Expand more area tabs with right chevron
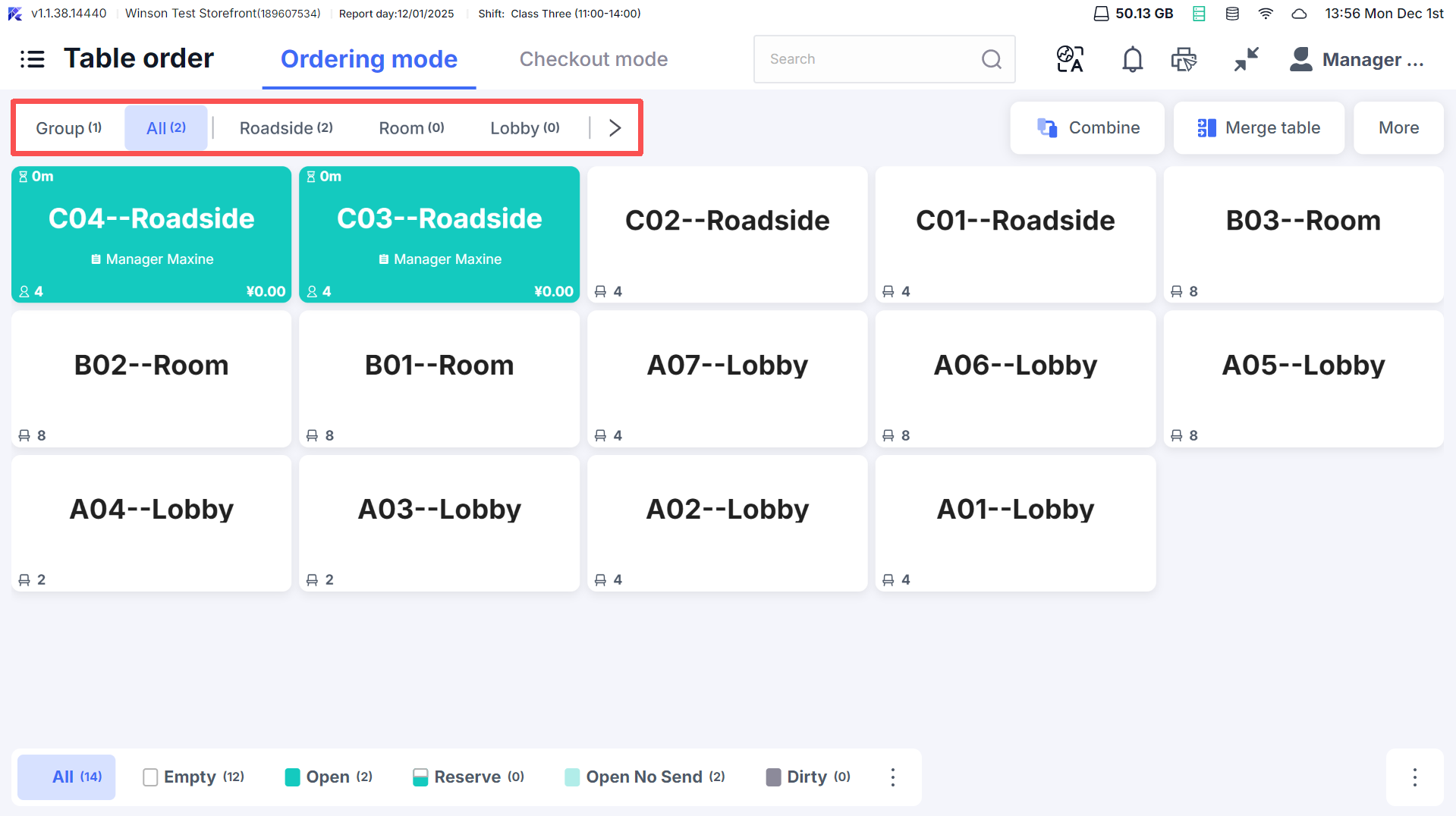 pos(615,128)
